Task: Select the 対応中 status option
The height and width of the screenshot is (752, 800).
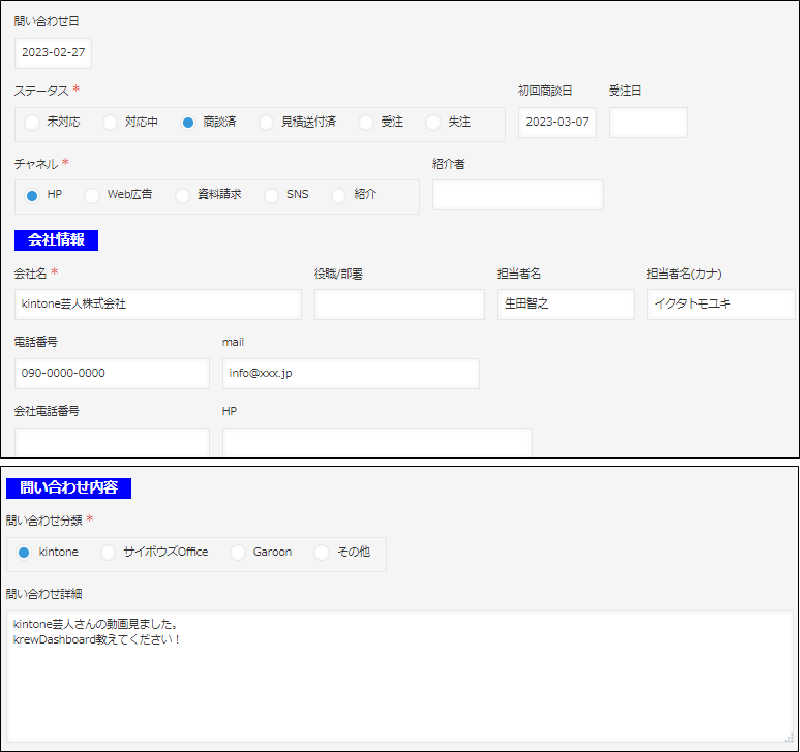Action: (110, 122)
